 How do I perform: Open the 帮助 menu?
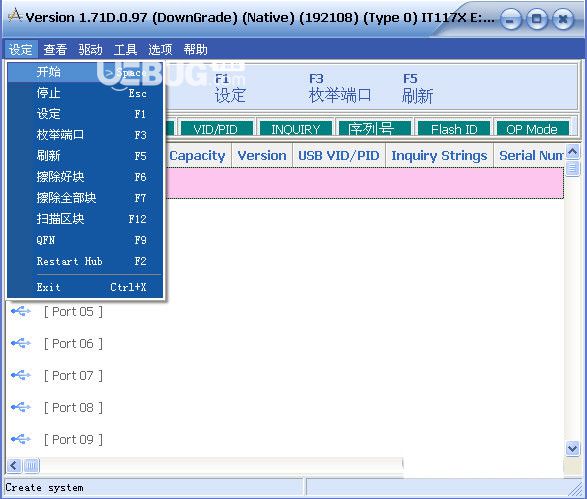click(195, 50)
